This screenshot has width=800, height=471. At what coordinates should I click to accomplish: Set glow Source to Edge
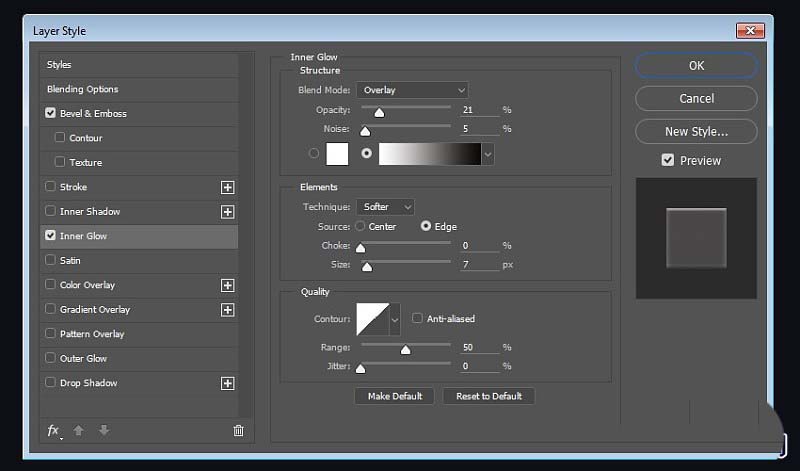click(426, 226)
